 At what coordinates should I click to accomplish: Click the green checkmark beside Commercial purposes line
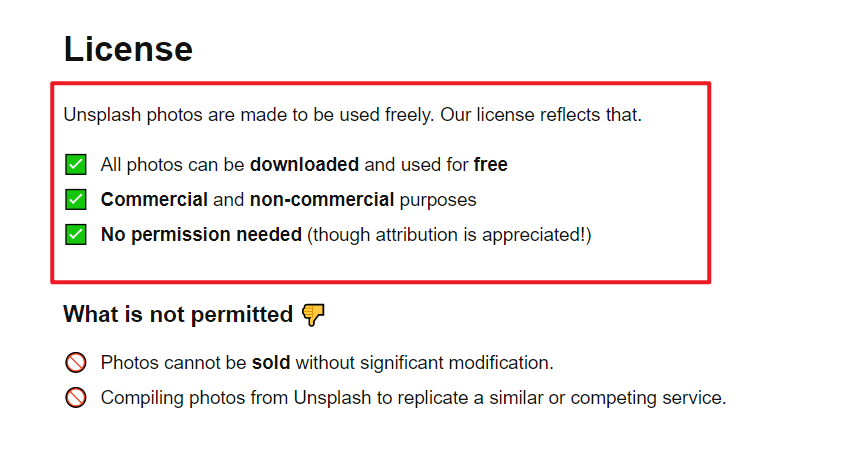coord(75,199)
